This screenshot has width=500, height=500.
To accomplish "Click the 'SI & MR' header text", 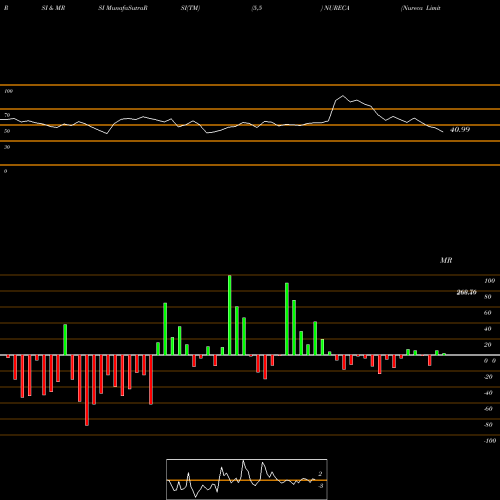I will 53,8.
